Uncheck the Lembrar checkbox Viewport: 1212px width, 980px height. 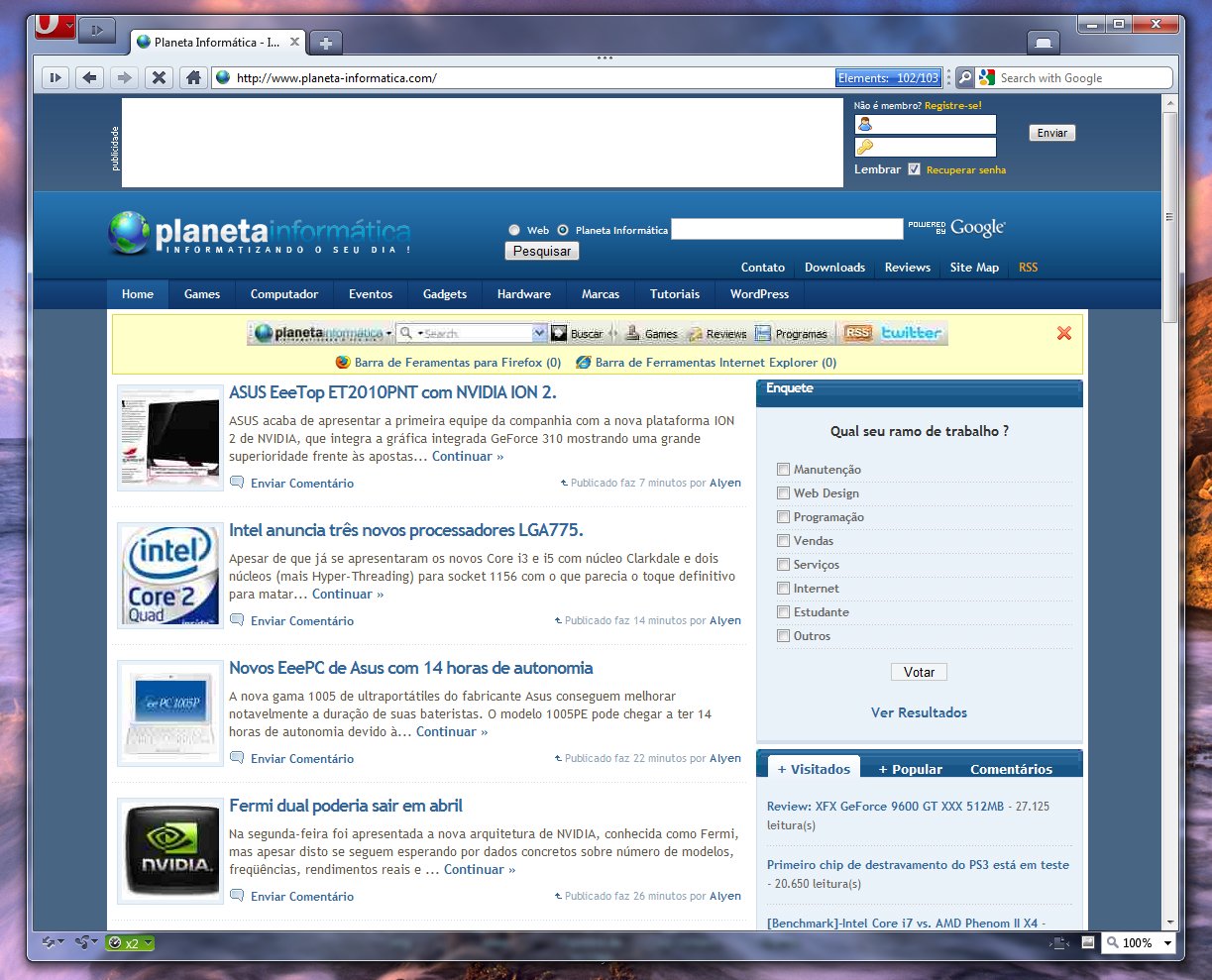[x=914, y=169]
